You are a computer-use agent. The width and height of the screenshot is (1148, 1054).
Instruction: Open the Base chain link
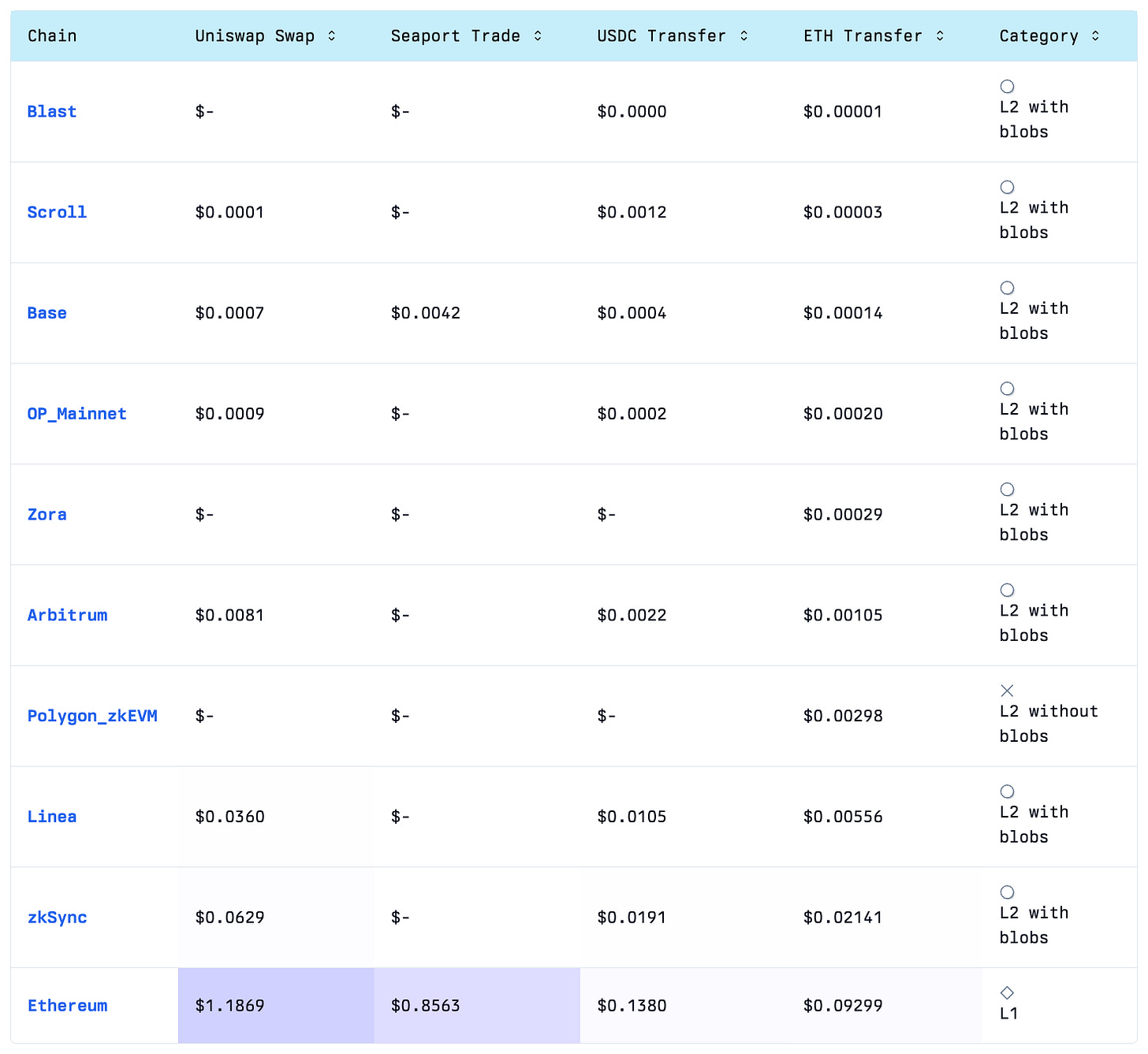click(47, 314)
